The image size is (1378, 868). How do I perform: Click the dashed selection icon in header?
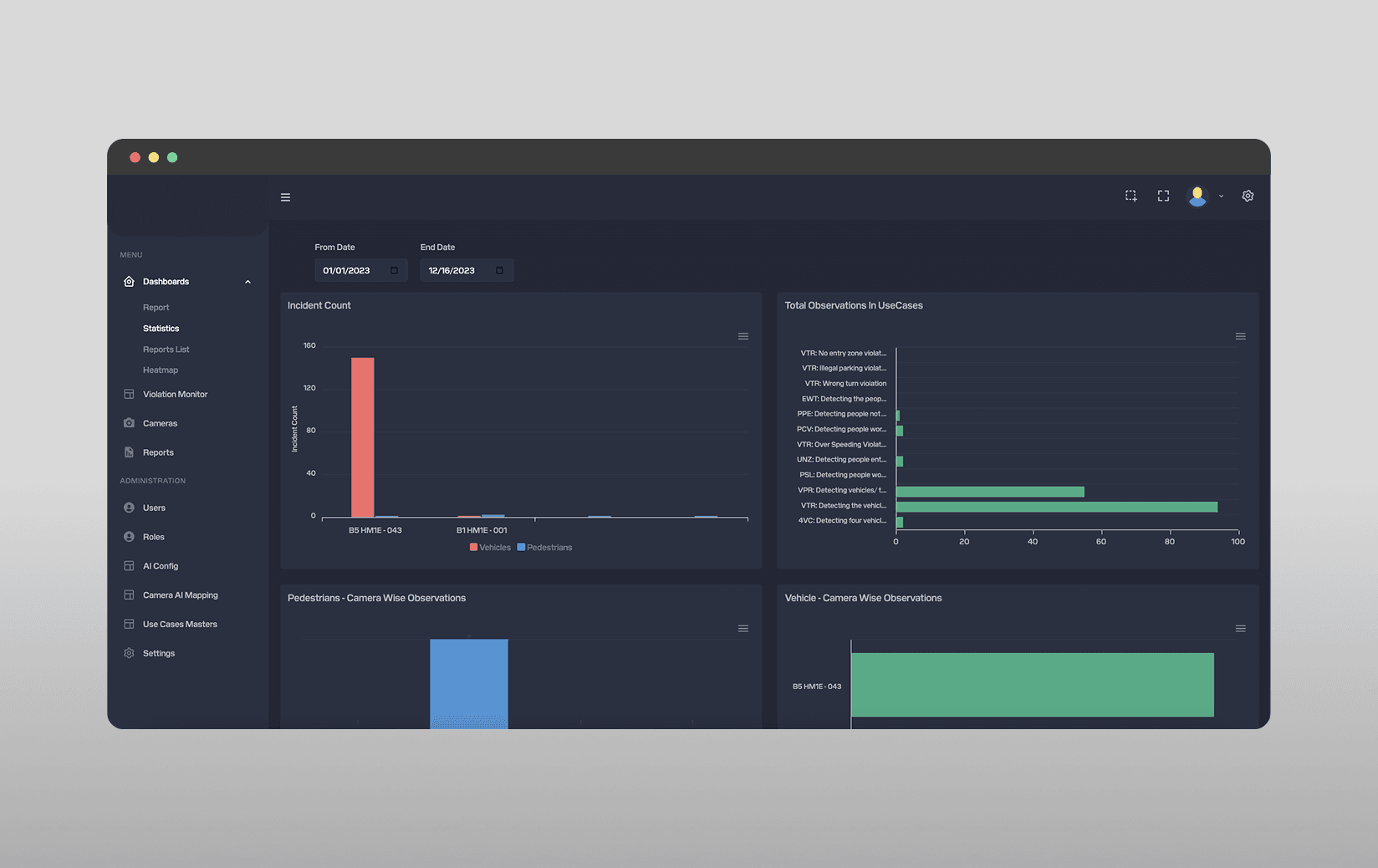1130,196
